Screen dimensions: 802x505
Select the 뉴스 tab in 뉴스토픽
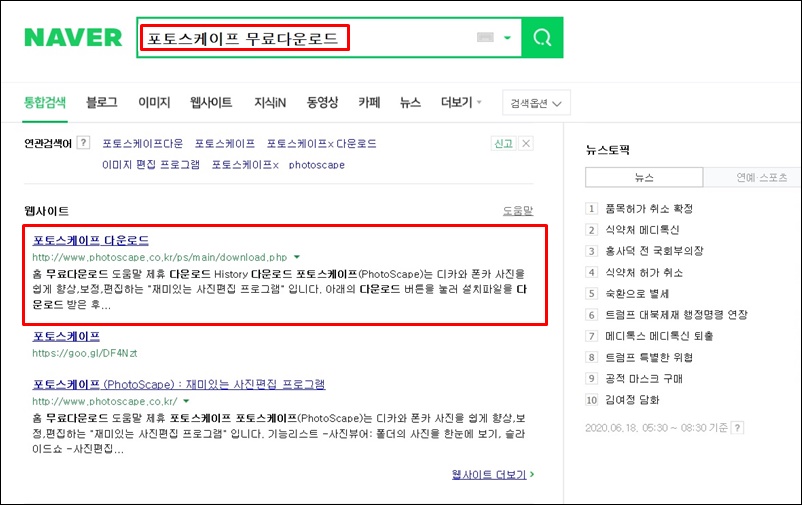(644, 178)
